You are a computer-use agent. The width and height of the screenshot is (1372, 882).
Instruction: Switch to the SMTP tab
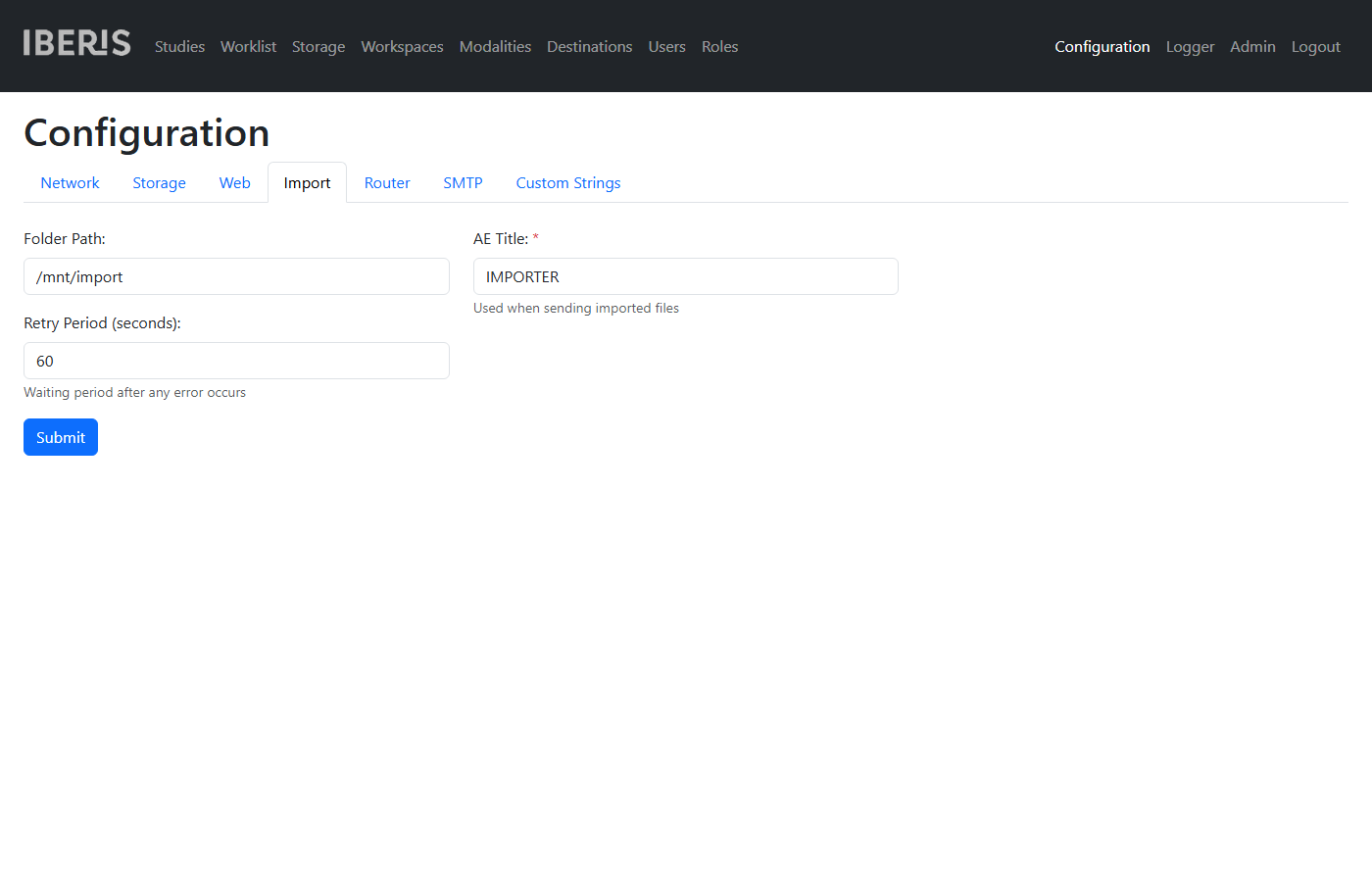[x=463, y=182]
